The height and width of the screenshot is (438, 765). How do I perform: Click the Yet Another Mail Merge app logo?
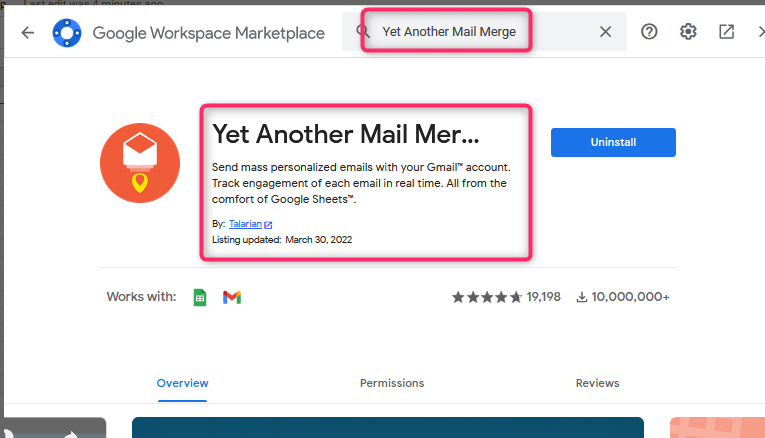(140, 163)
